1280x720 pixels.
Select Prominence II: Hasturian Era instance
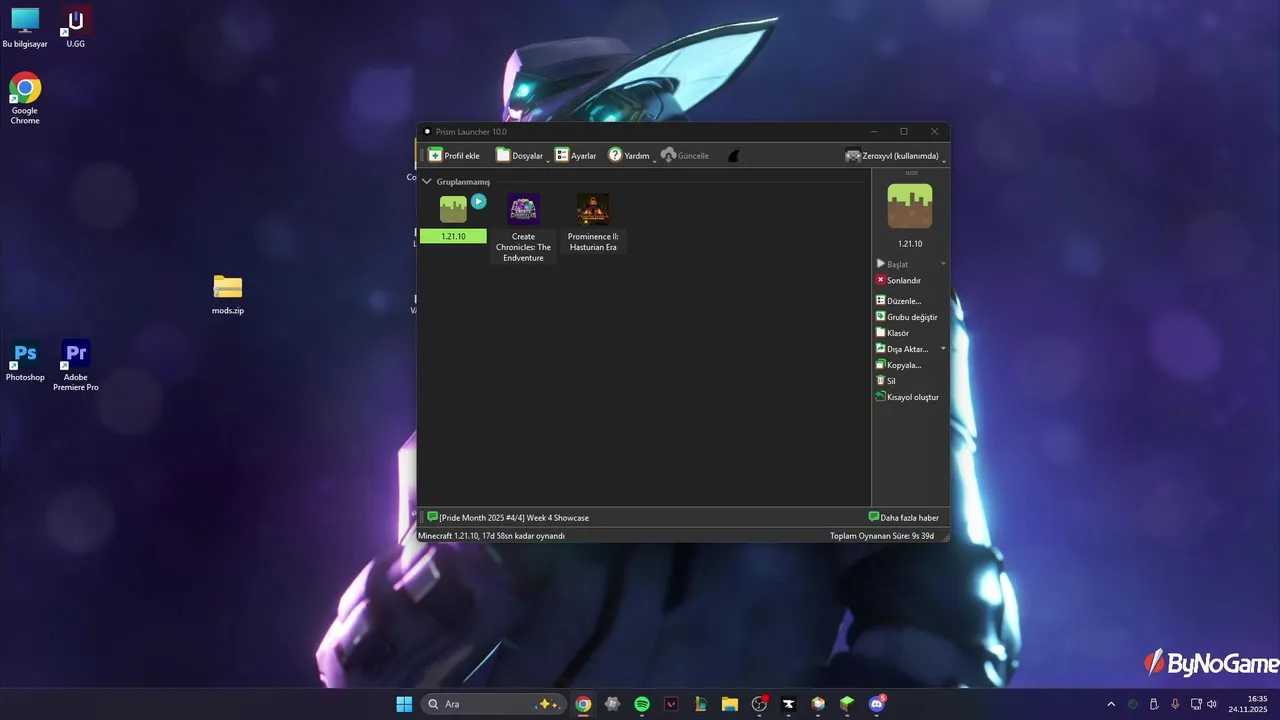593,223
